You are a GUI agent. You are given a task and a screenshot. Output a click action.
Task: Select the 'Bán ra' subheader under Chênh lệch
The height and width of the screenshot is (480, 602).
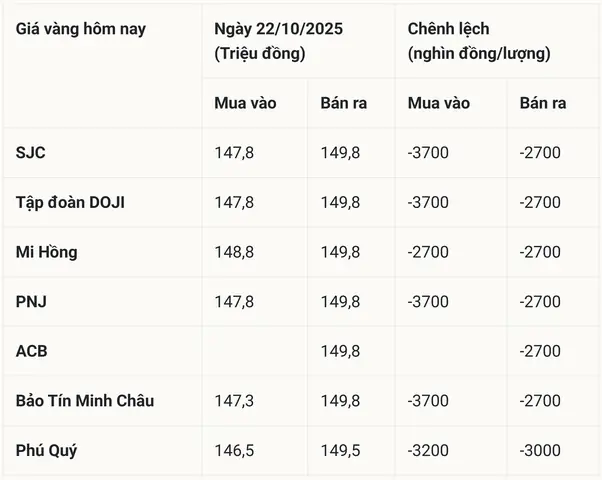tap(543, 103)
